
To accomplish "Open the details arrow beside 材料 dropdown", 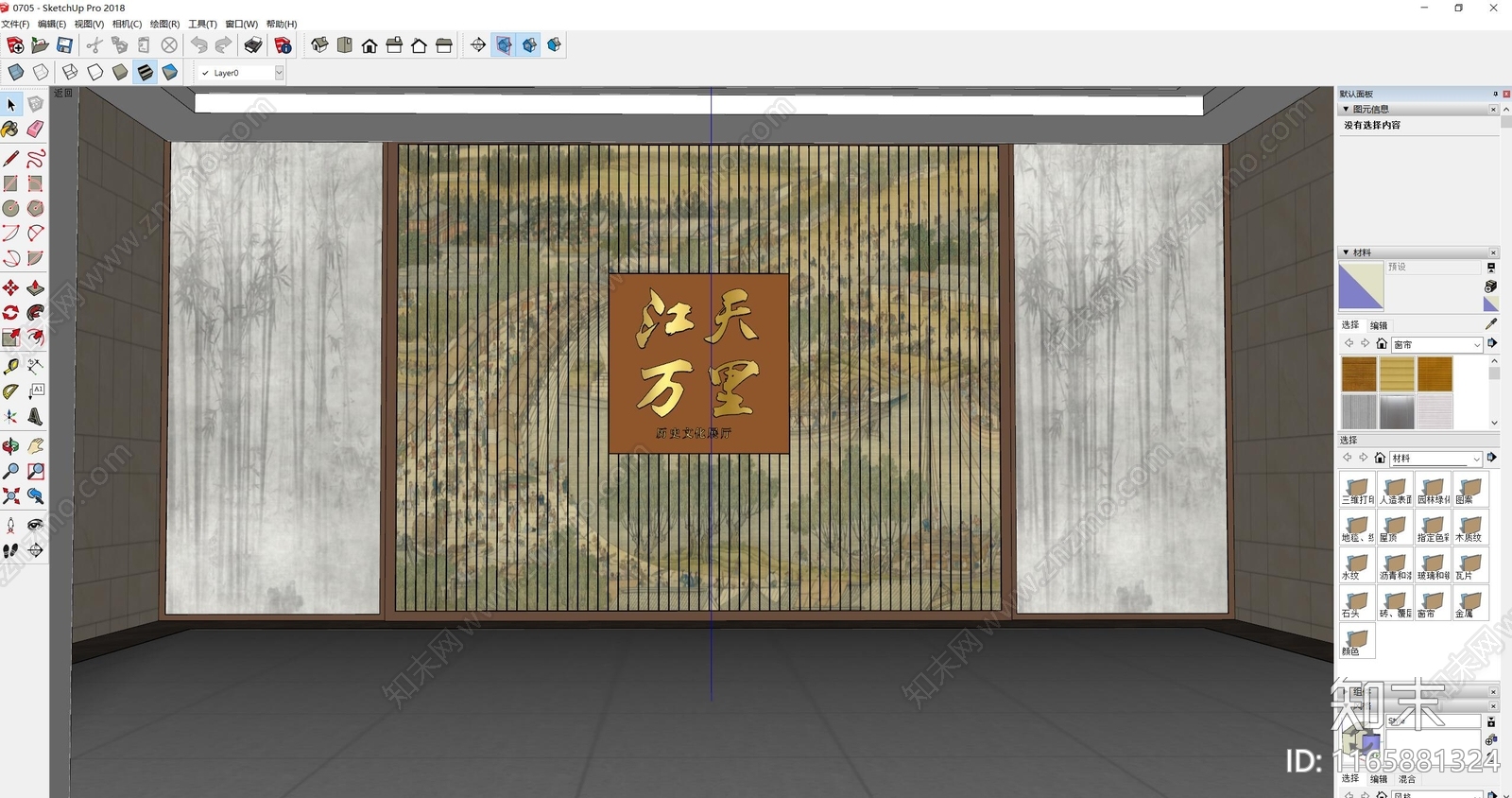I will (x=1491, y=458).
